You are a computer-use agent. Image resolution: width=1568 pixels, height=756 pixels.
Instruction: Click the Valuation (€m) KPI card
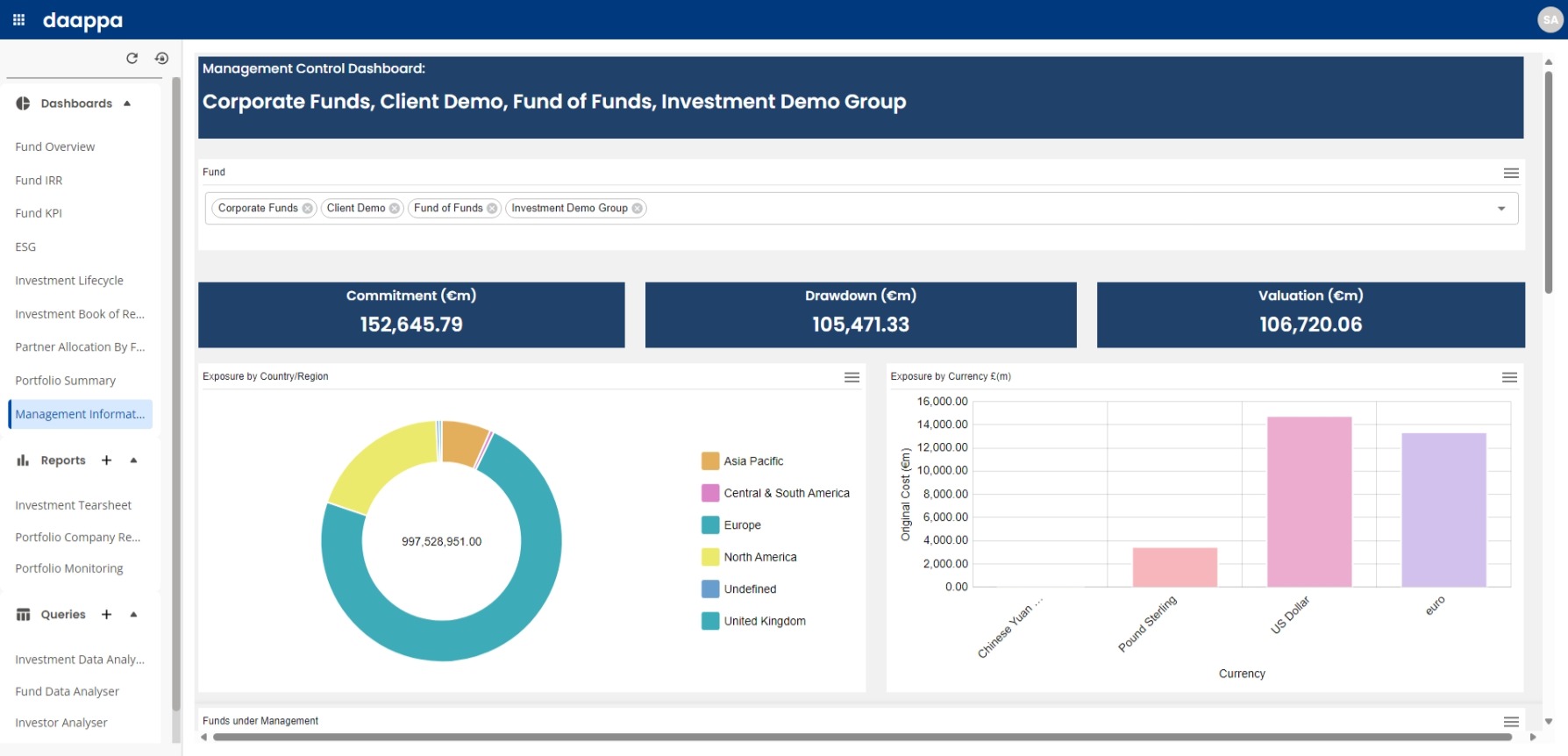pyautogui.click(x=1310, y=315)
